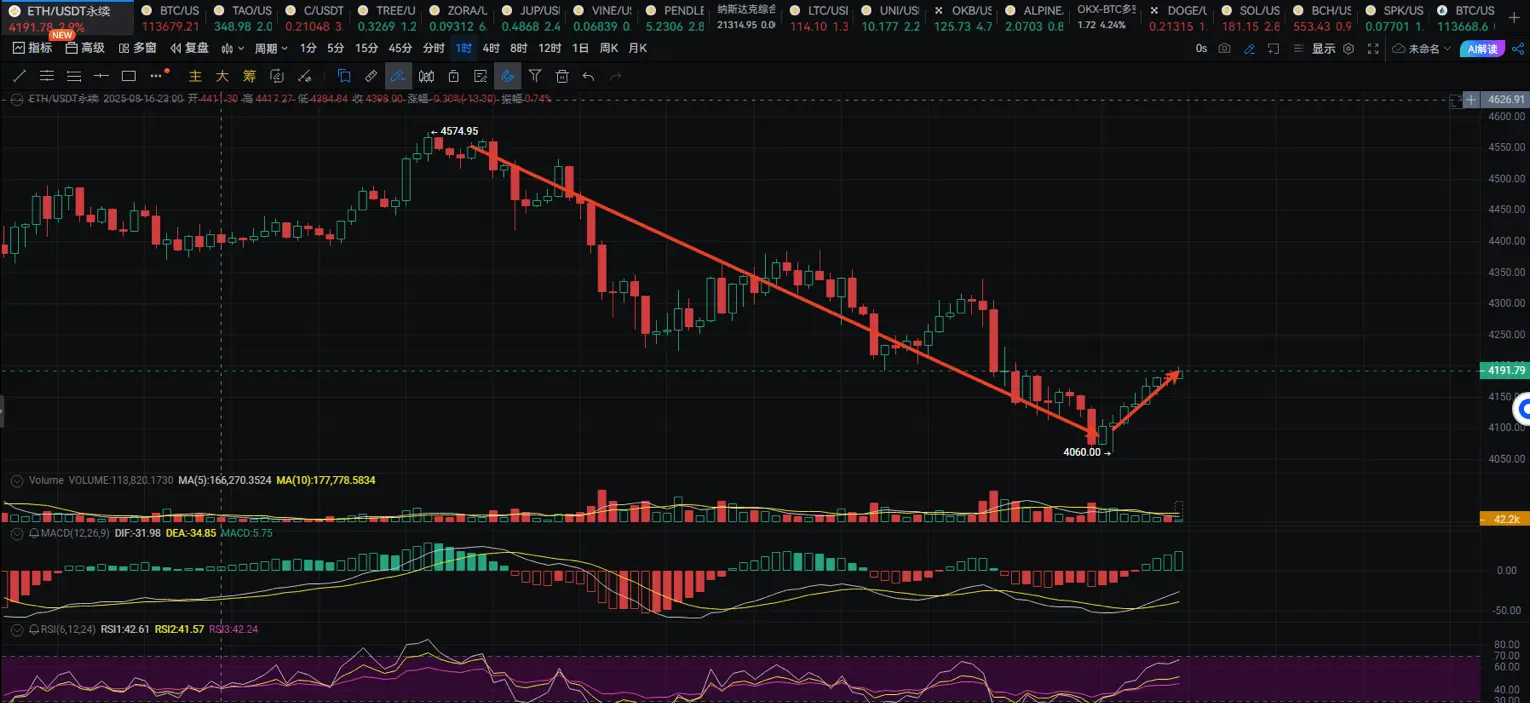Open the 多窗 multi-window button
Image resolution: width=1530 pixels, height=703 pixels.
point(137,48)
